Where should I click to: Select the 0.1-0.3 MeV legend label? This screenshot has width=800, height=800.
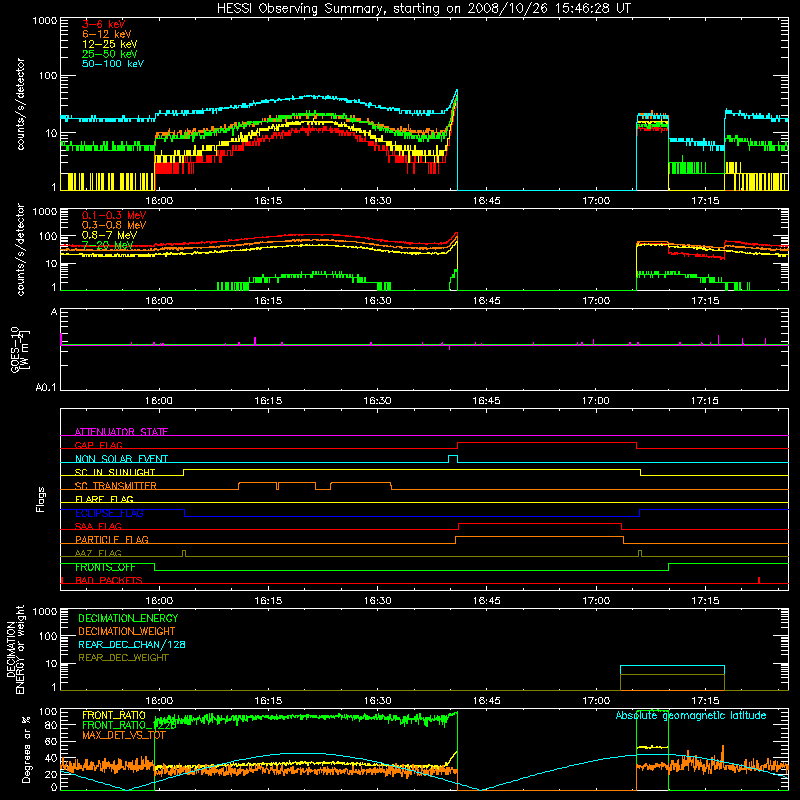click(x=114, y=215)
